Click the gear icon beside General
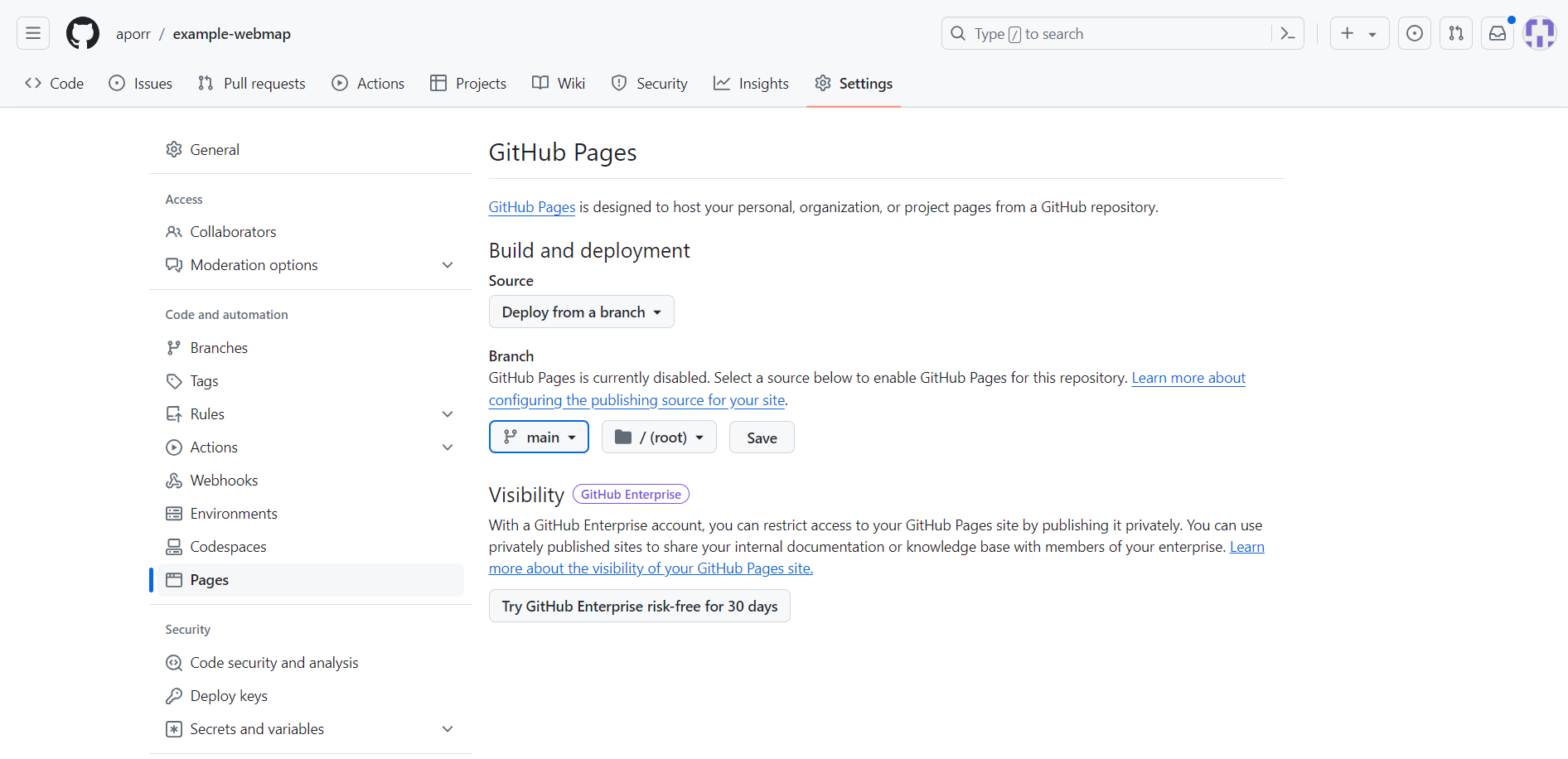Screen dimensions: 1568x759 (174, 149)
